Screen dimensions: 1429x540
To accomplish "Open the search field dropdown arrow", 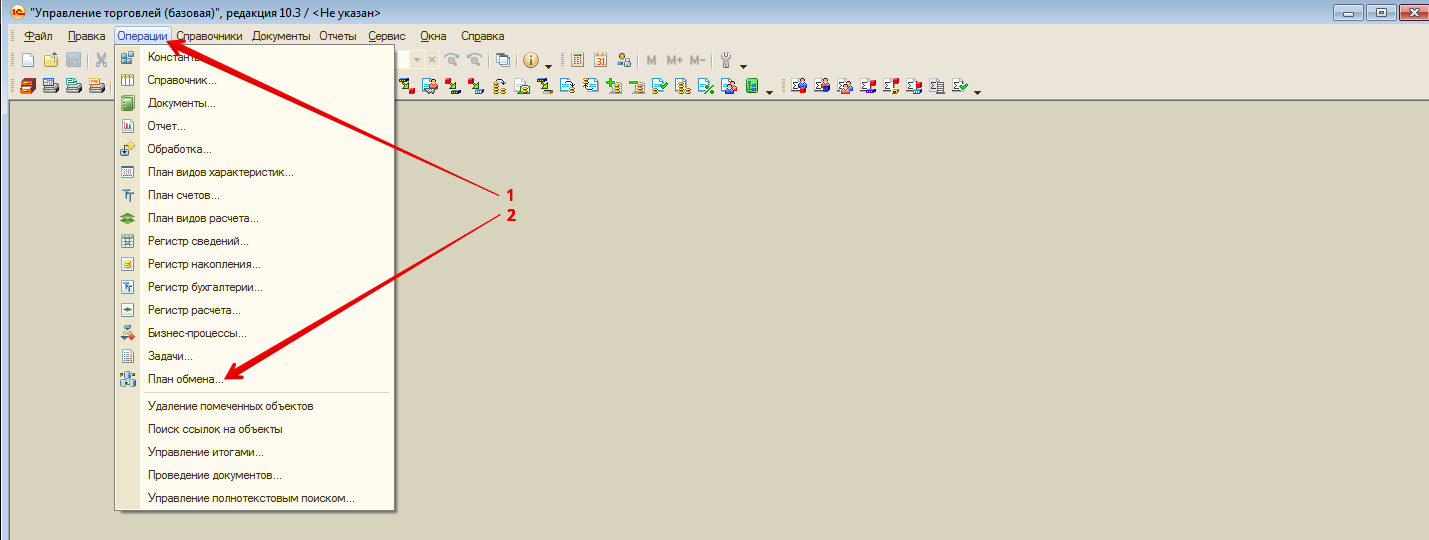I will click(417, 60).
